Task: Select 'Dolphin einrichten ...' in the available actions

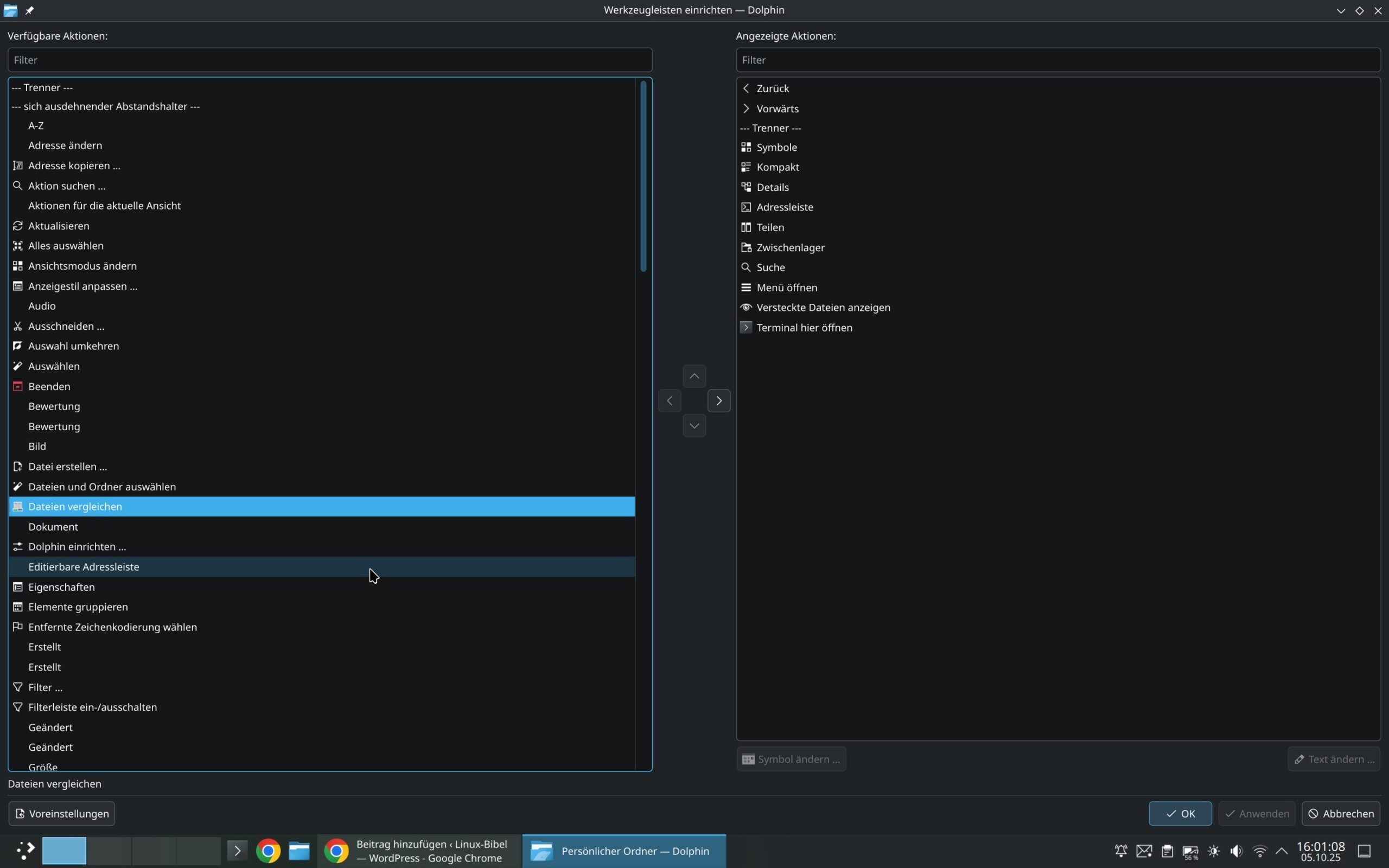Action: pyautogui.click(x=77, y=546)
